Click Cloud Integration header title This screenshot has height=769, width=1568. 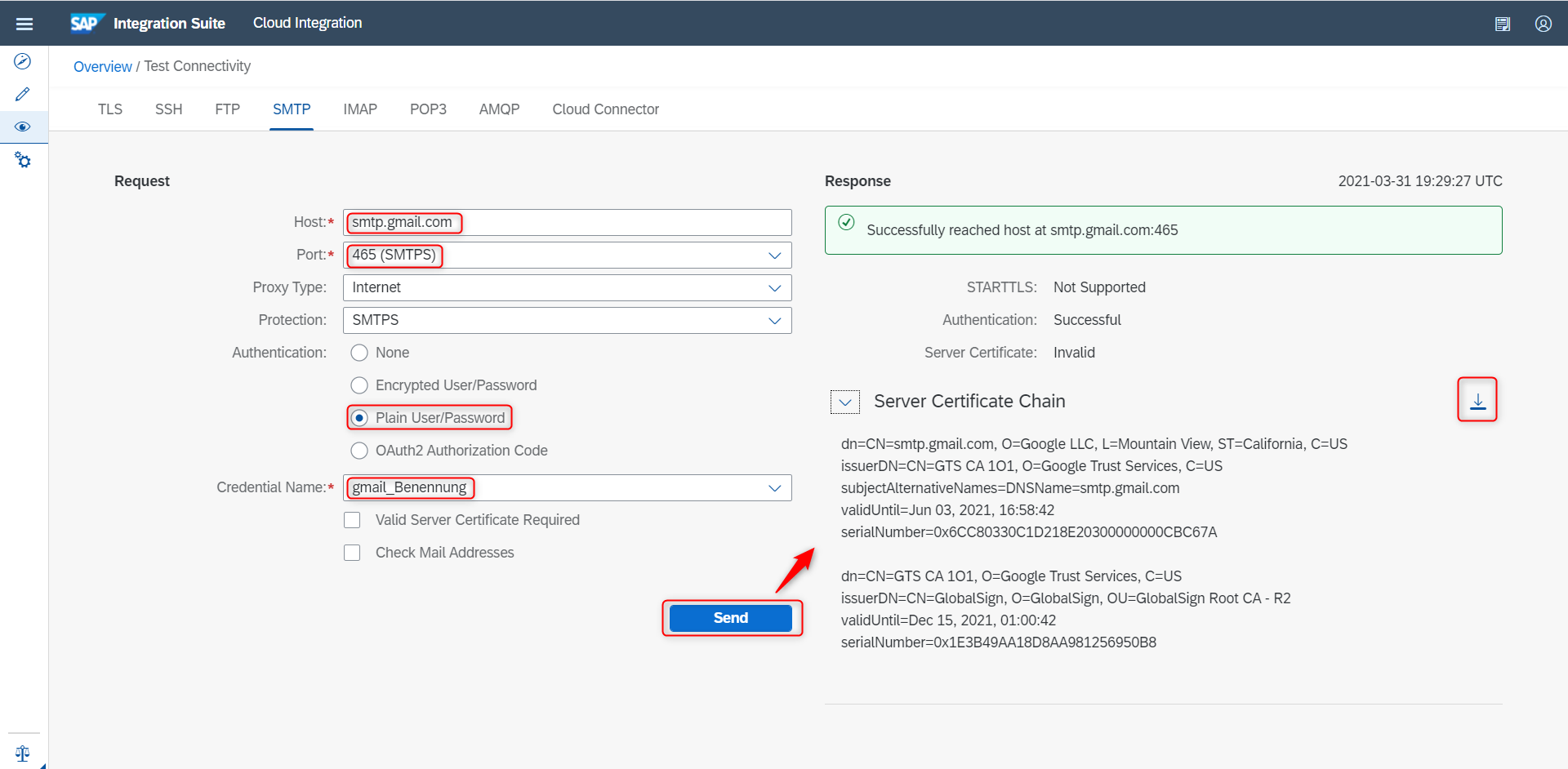click(307, 23)
